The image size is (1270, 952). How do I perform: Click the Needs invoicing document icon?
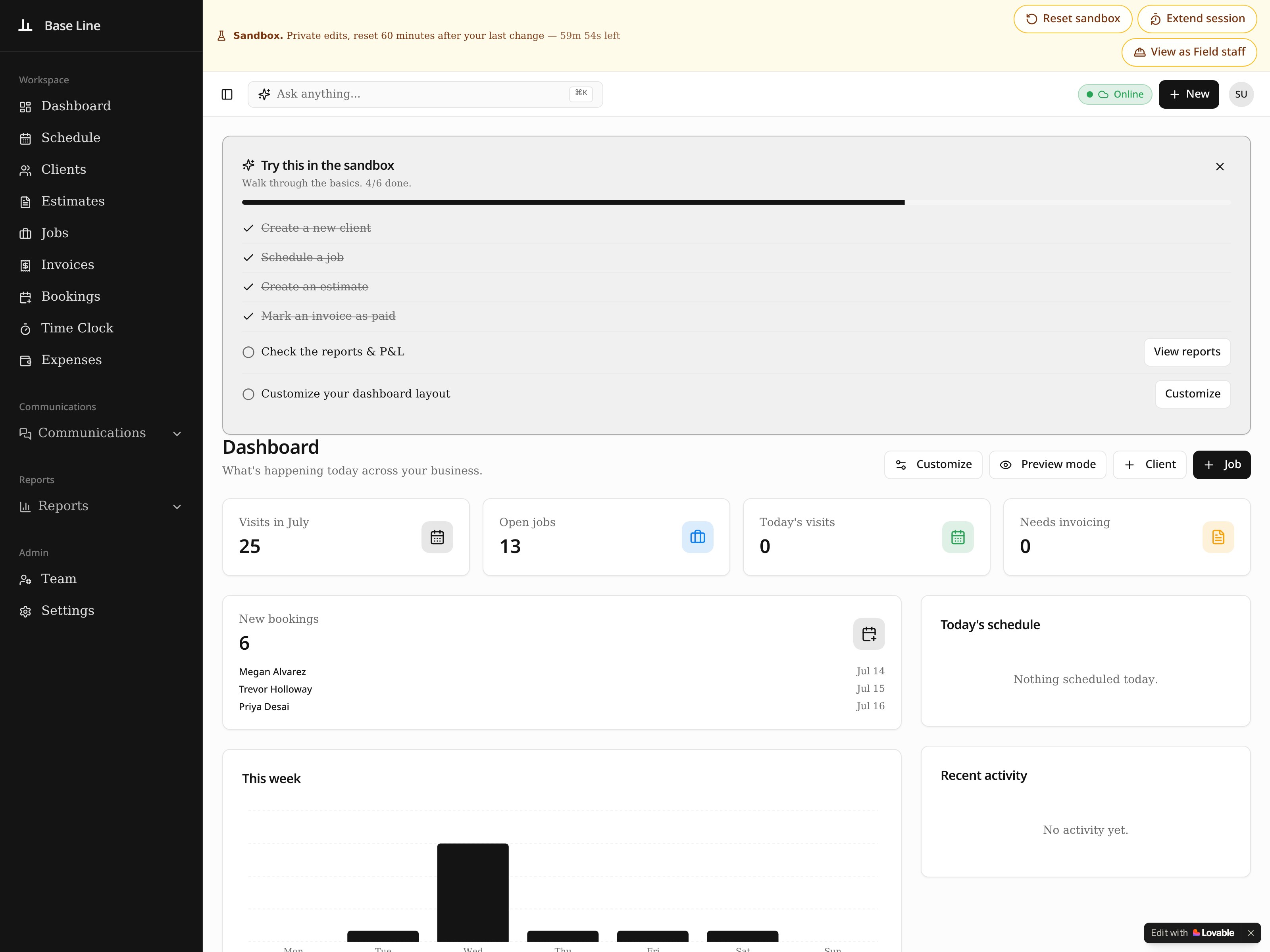click(1218, 537)
